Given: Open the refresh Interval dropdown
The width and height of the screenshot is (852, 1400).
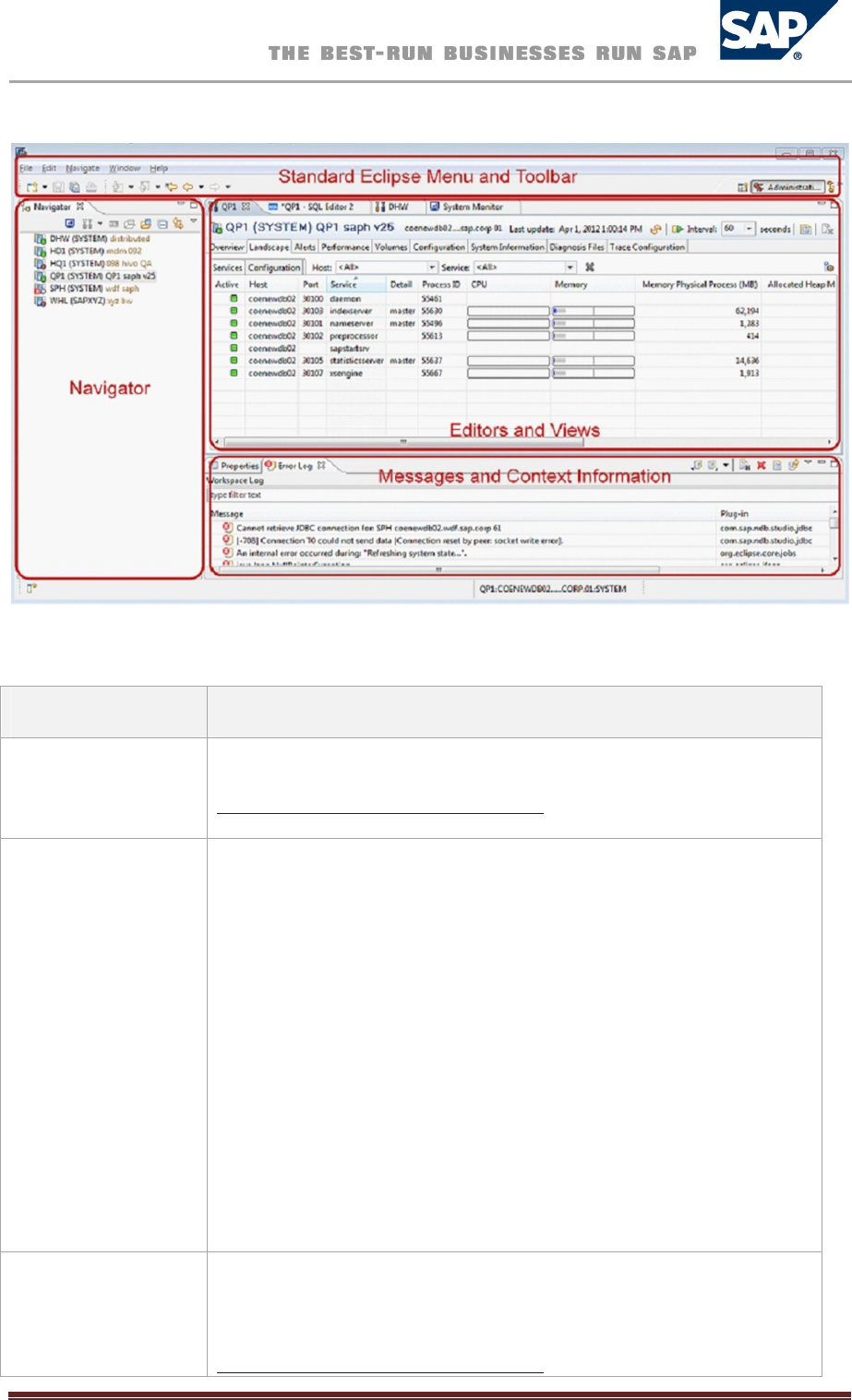Looking at the screenshot, I should point(738,228).
